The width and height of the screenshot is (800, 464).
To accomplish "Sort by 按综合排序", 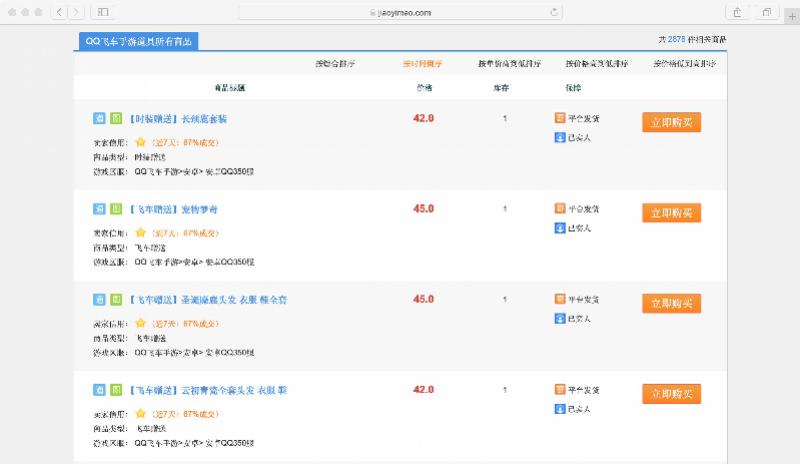I will point(335,64).
